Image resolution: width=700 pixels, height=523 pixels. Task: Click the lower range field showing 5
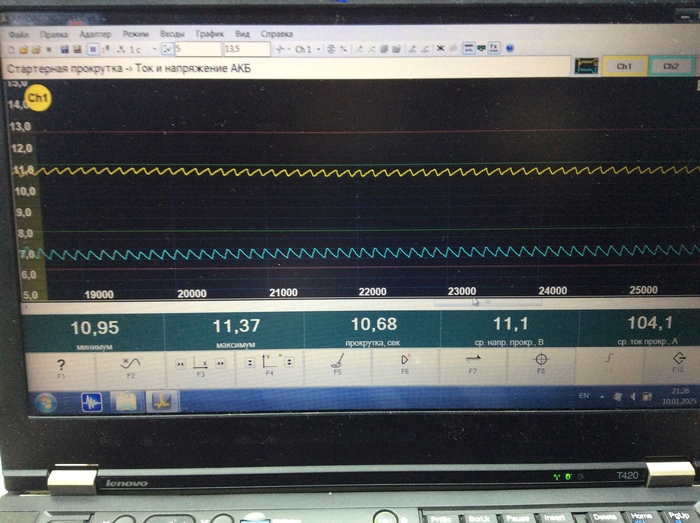(198, 49)
